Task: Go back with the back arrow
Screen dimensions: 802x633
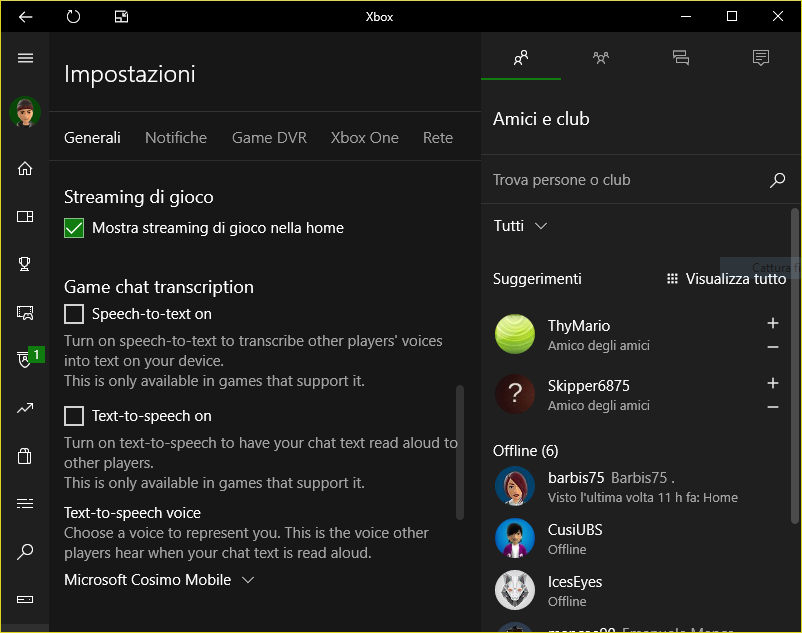Action: (x=25, y=17)
